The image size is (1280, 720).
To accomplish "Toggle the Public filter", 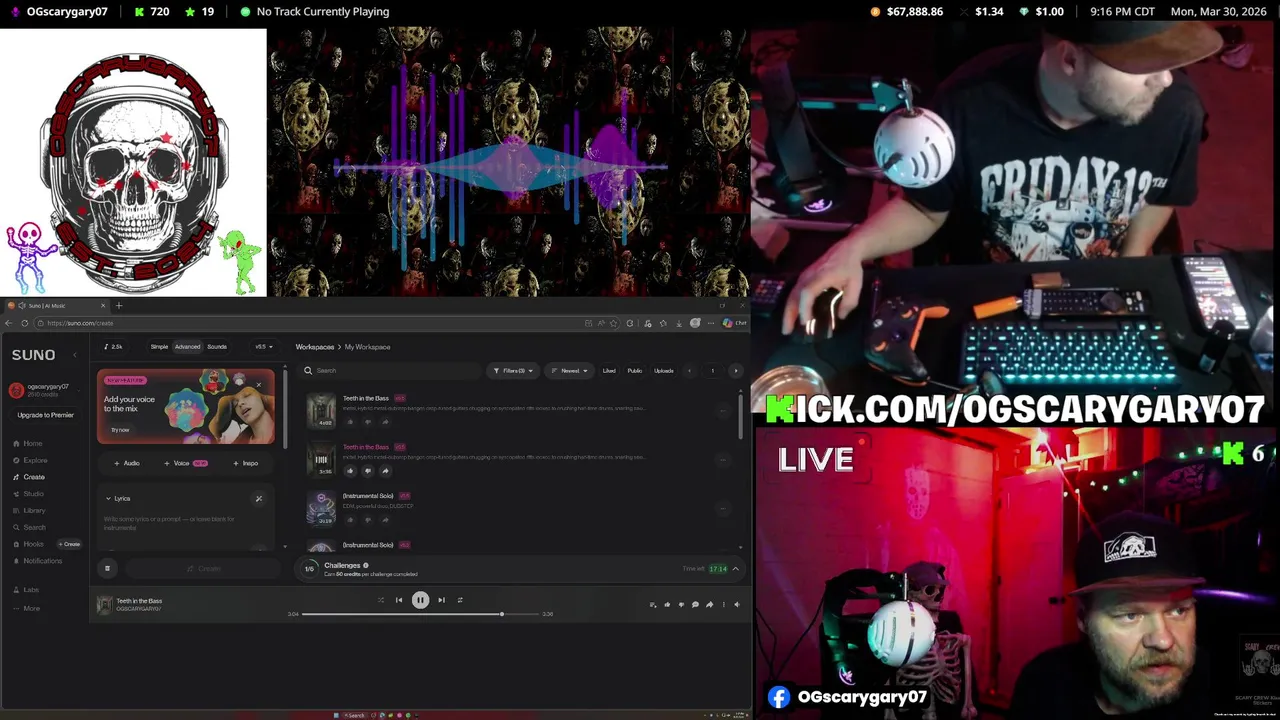I will pyautogui.click(x=635, y=371).
